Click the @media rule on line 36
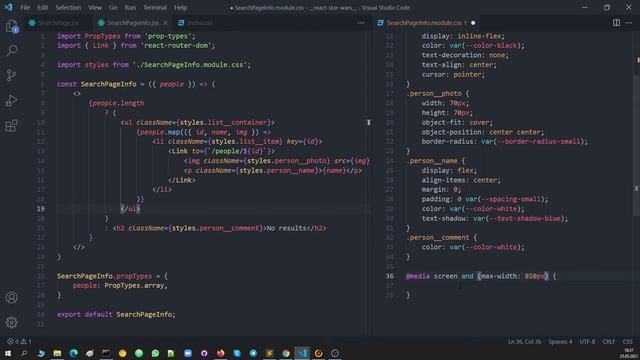This screenshot has height=360, width=640. [481, 276]
